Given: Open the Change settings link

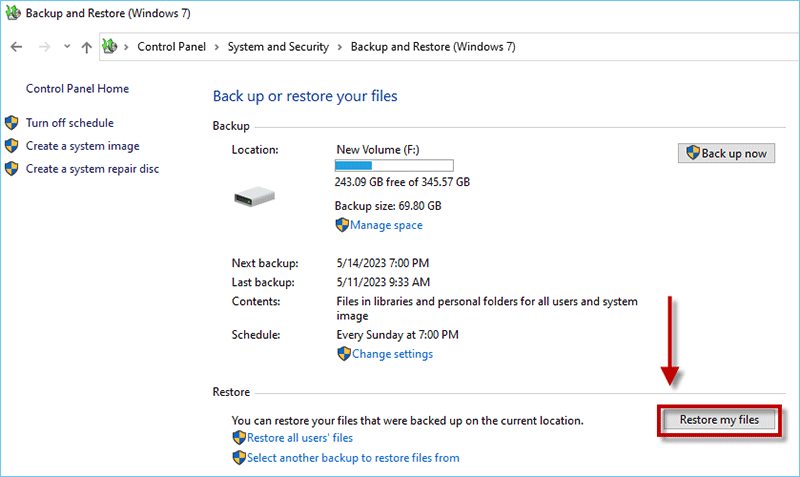Looking at the screenshot, I should click(x=392, y=354).
